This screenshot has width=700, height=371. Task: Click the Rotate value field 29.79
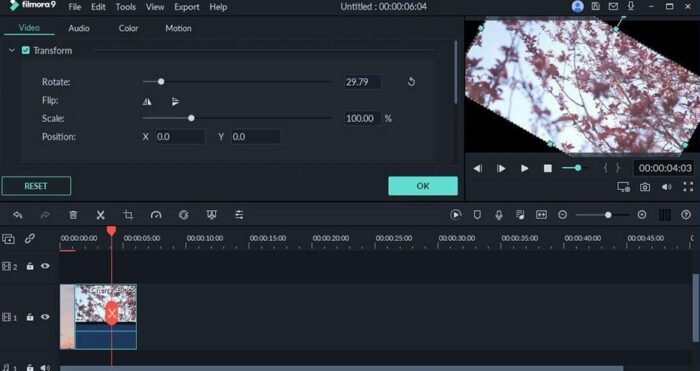point(362,82)
